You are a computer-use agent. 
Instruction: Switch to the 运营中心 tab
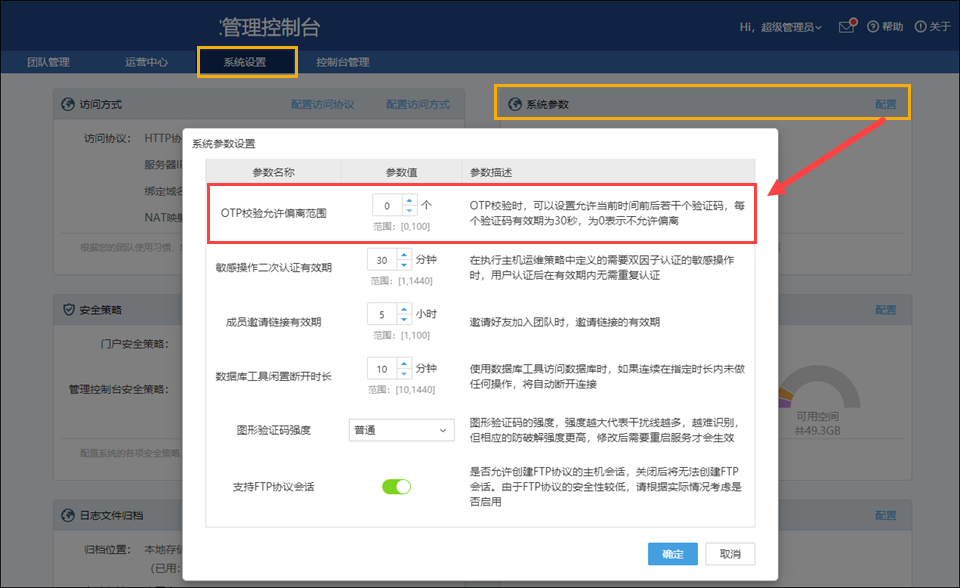click(x=146, y=62)
